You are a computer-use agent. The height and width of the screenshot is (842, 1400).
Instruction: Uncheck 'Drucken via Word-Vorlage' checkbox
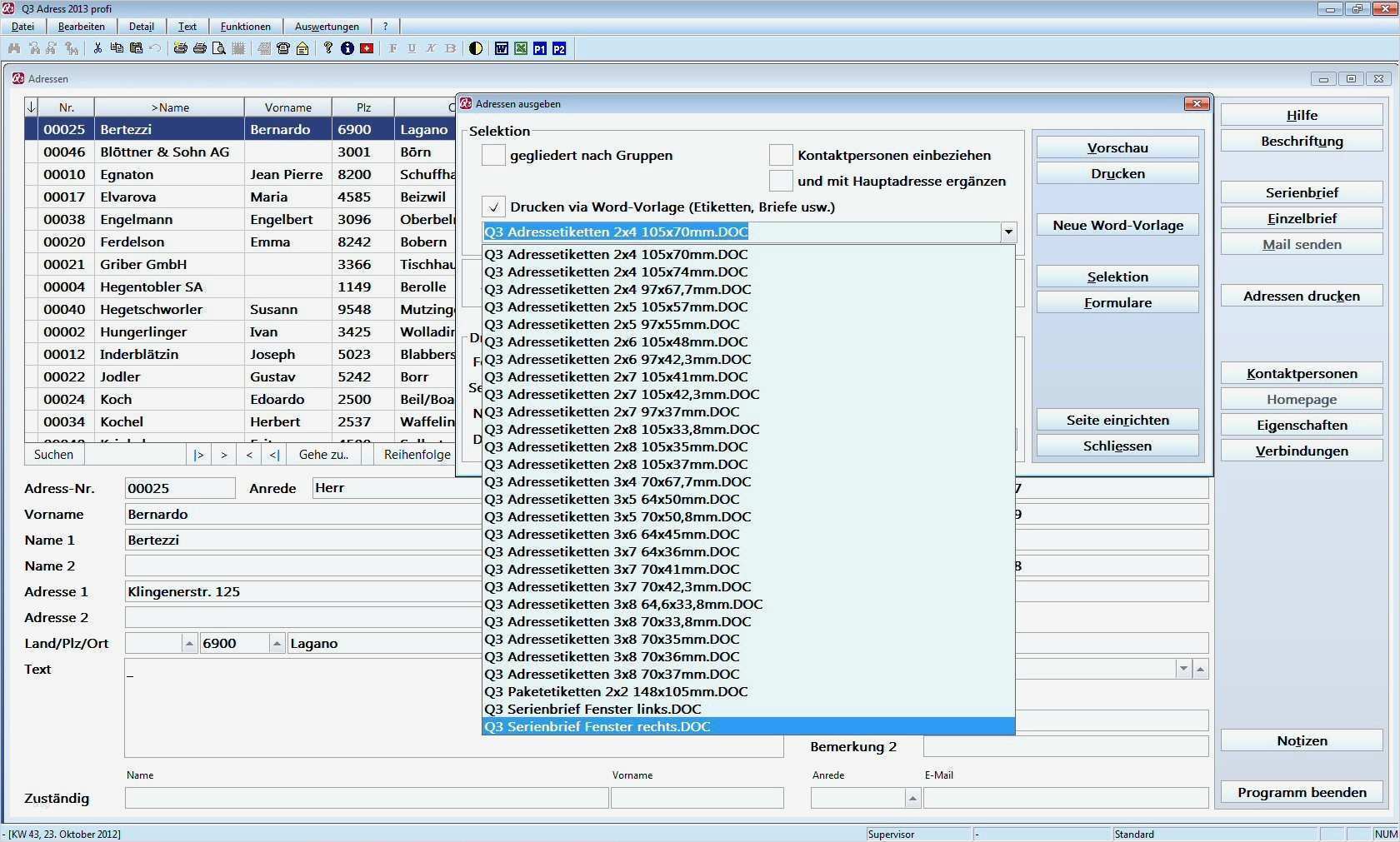pos(493,207)
